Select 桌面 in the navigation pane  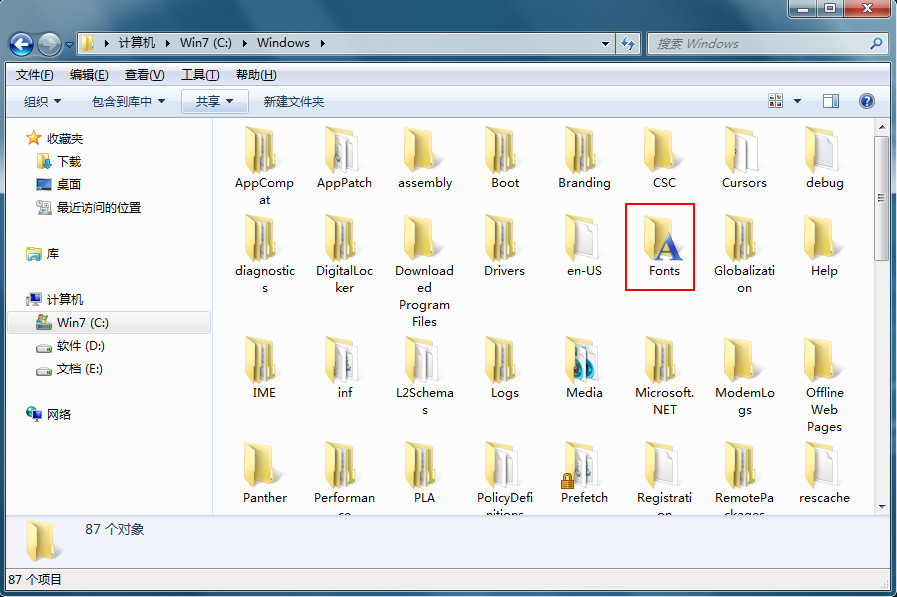(x=58, y=185)
